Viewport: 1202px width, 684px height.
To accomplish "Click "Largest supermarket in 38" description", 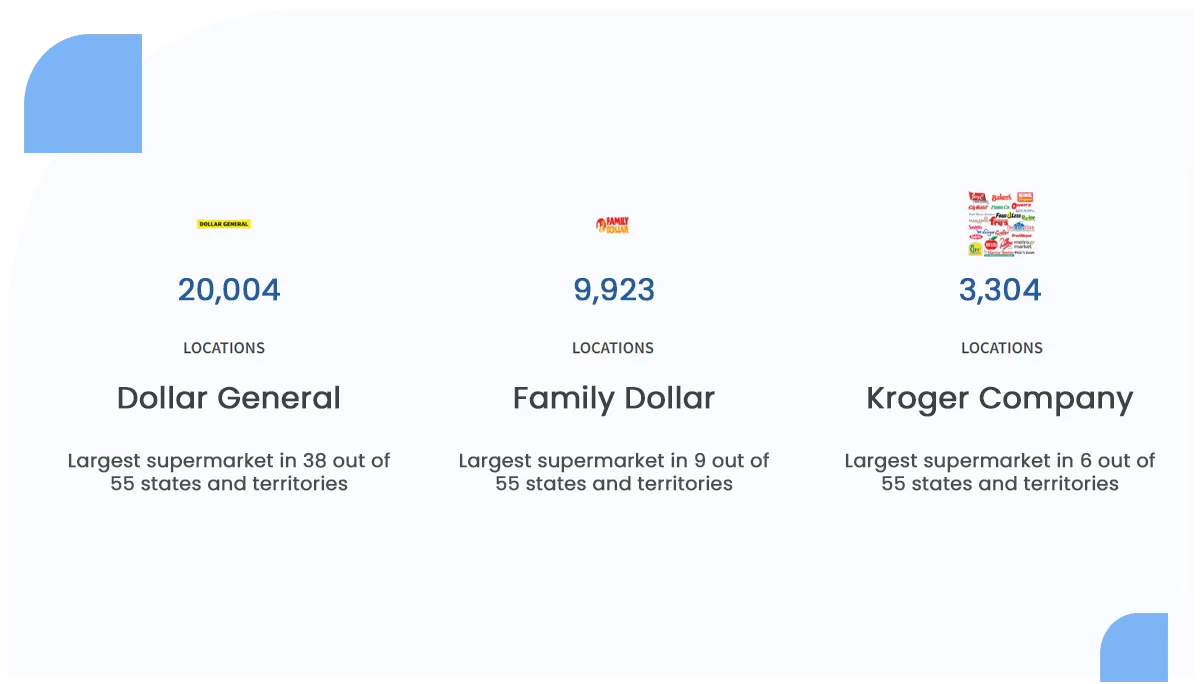I will tap(229, 472).
